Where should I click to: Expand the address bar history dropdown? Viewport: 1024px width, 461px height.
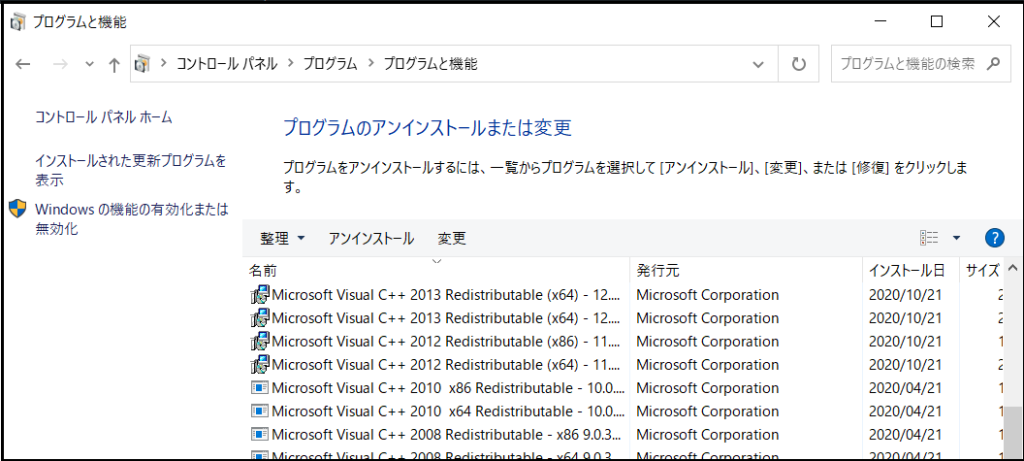[758, 64]
